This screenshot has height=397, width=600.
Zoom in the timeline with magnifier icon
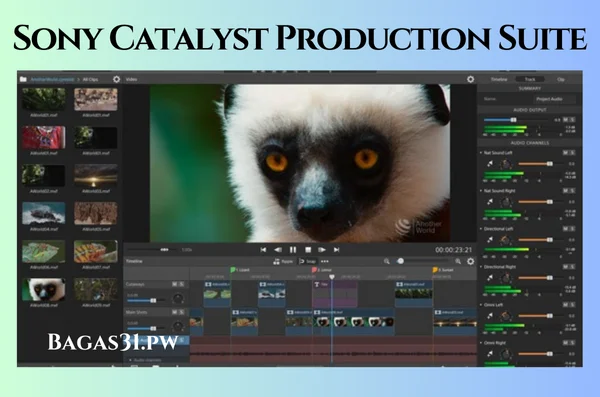(458, 261)
